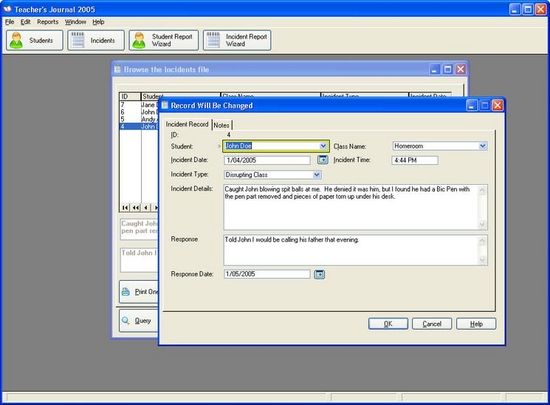Click the Incident Details scrollbar down arrow
This screenshot has height=405, width=550.
(482, 224)
